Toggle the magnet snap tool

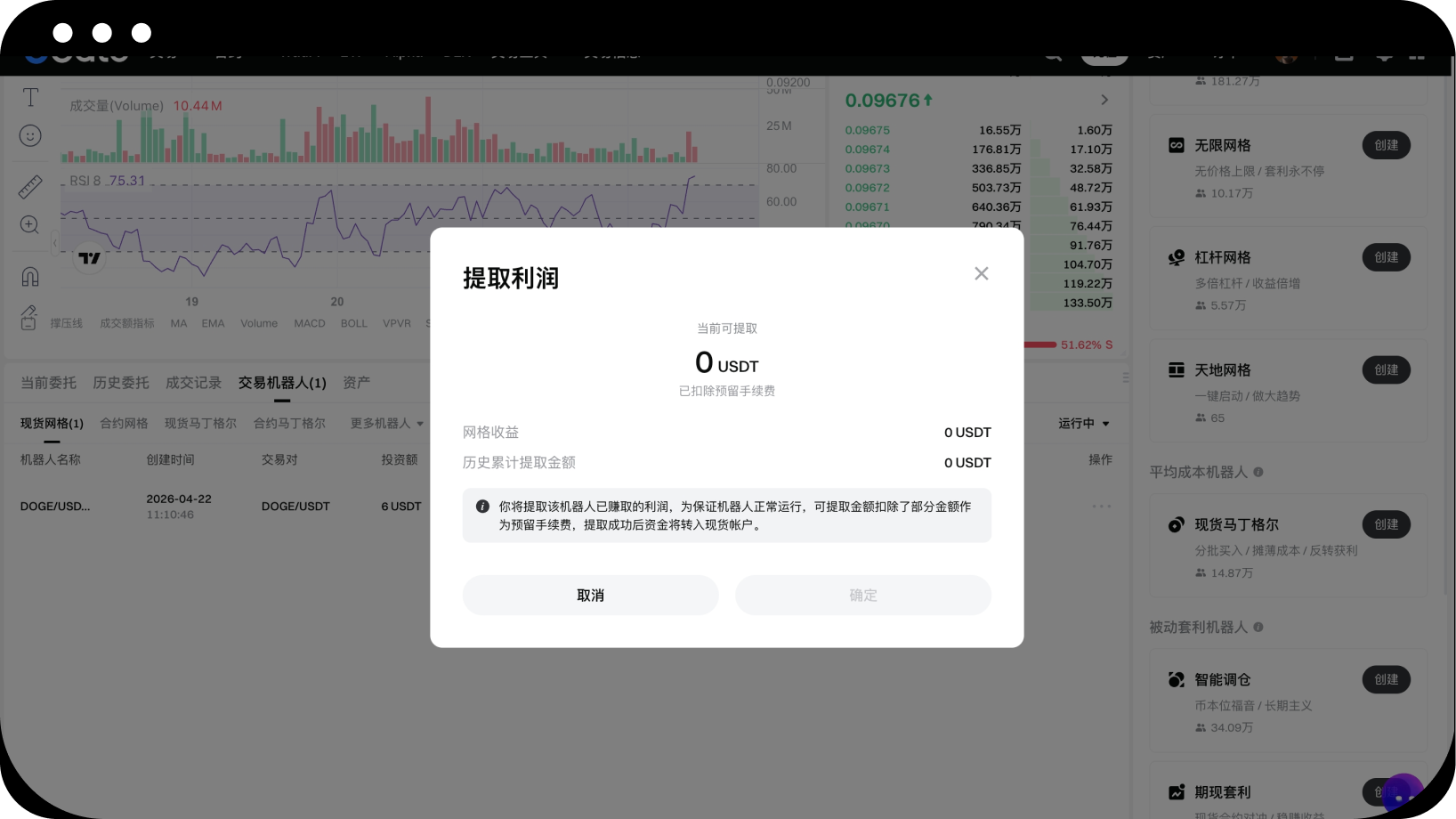point(30,277)
